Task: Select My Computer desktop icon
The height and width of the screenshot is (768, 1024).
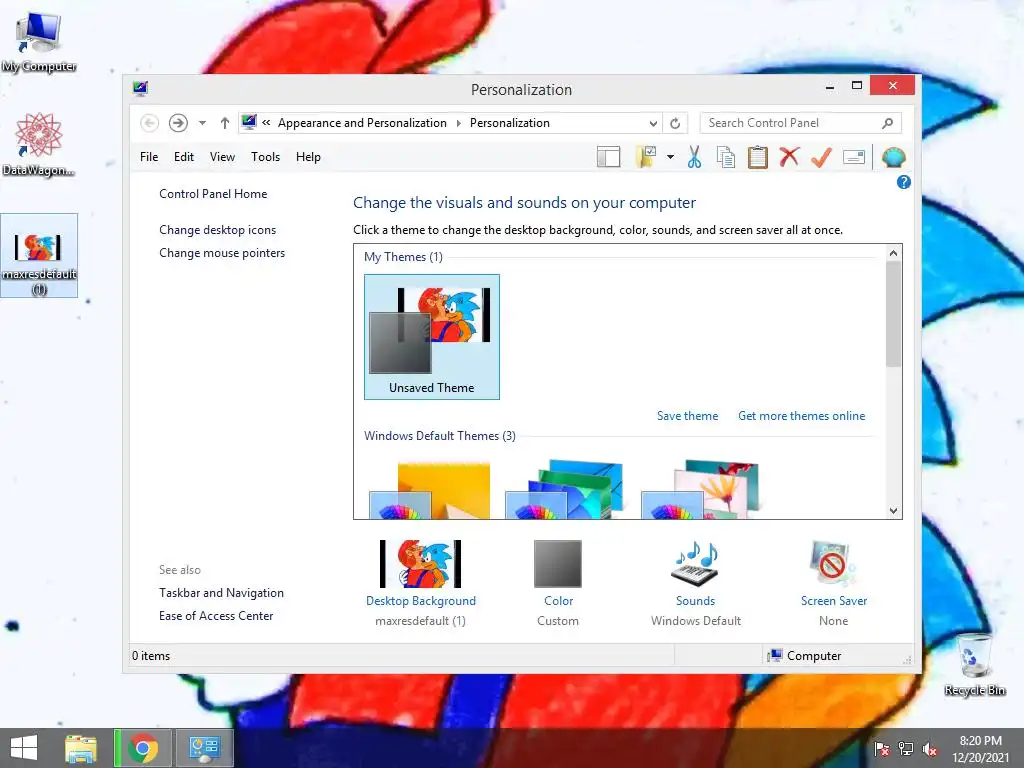Action: click(x=39, y=42)
